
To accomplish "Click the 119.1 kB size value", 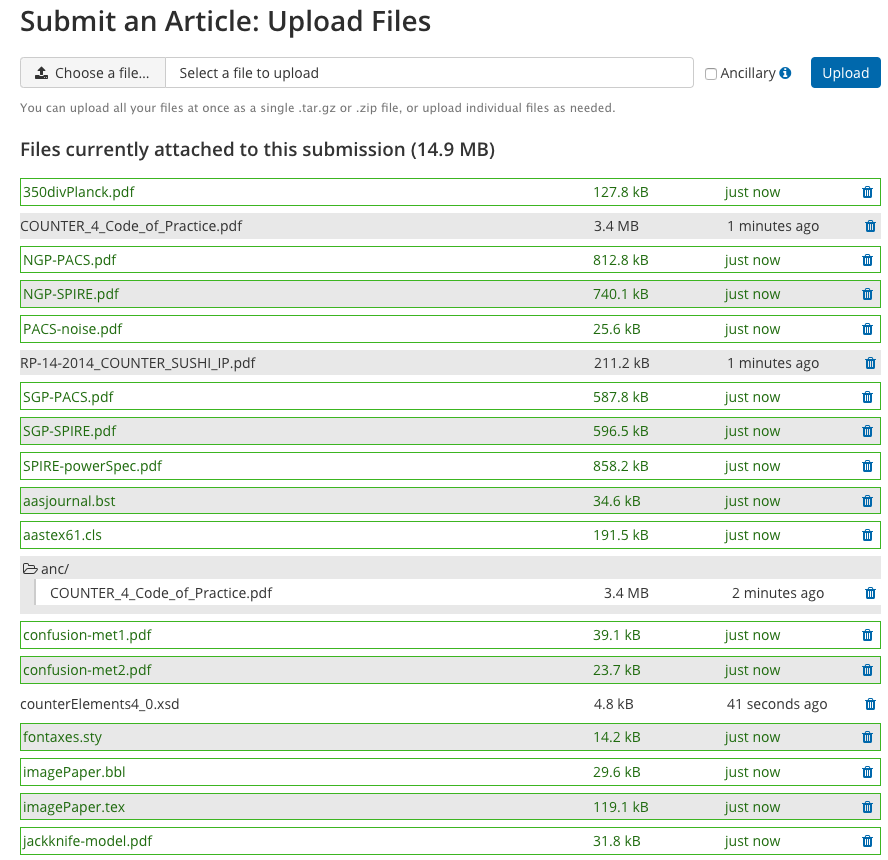I will pos(621,807).
